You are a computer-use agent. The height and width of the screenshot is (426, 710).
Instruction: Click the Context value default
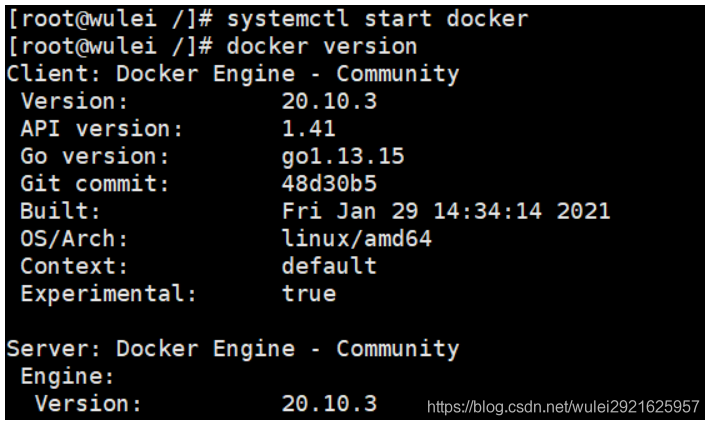point(329,266)
